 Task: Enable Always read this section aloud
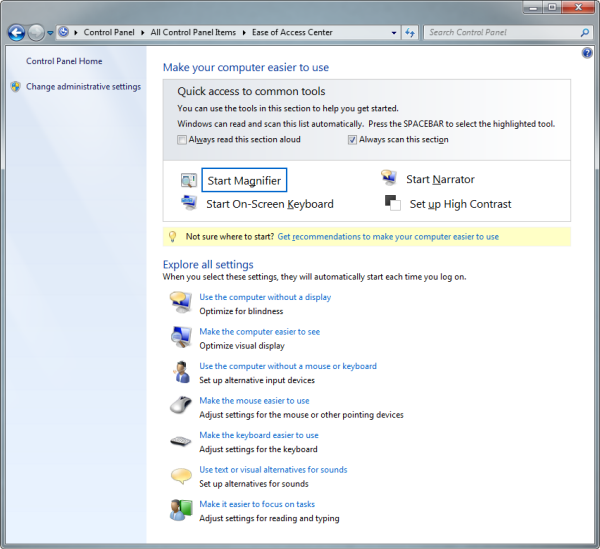[182, 140]
